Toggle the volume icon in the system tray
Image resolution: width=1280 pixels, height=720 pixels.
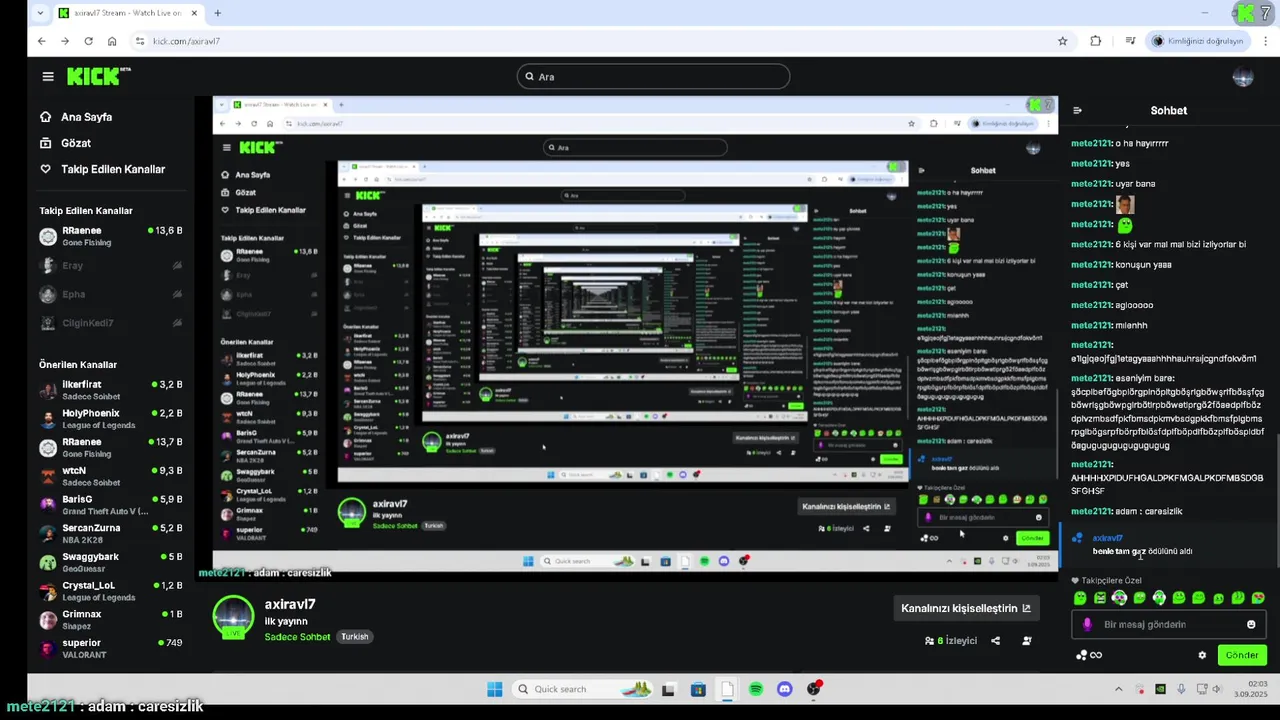pyautogui.click(x=1217, y=689)
